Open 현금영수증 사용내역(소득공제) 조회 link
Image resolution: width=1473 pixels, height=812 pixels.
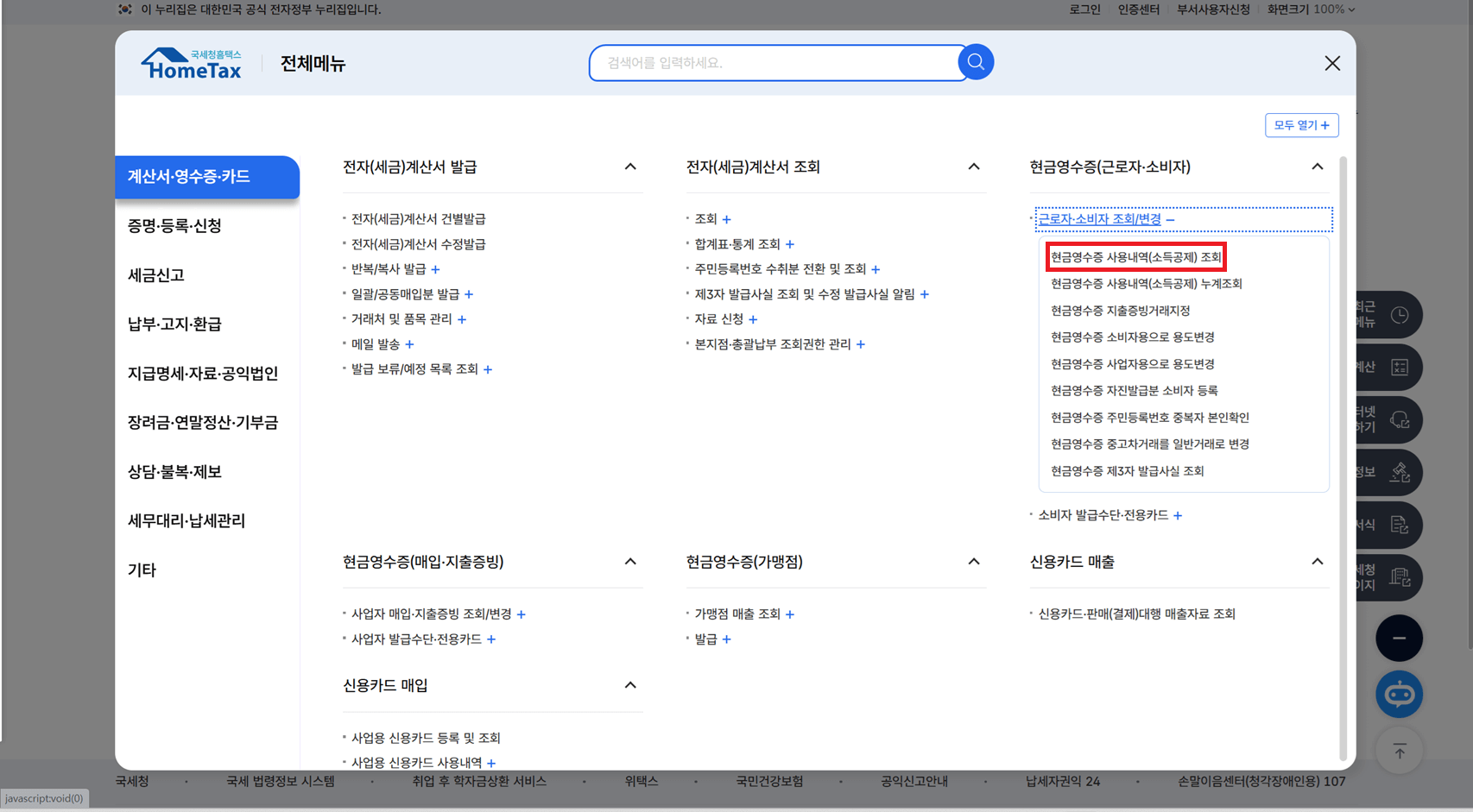(1136, 256)
